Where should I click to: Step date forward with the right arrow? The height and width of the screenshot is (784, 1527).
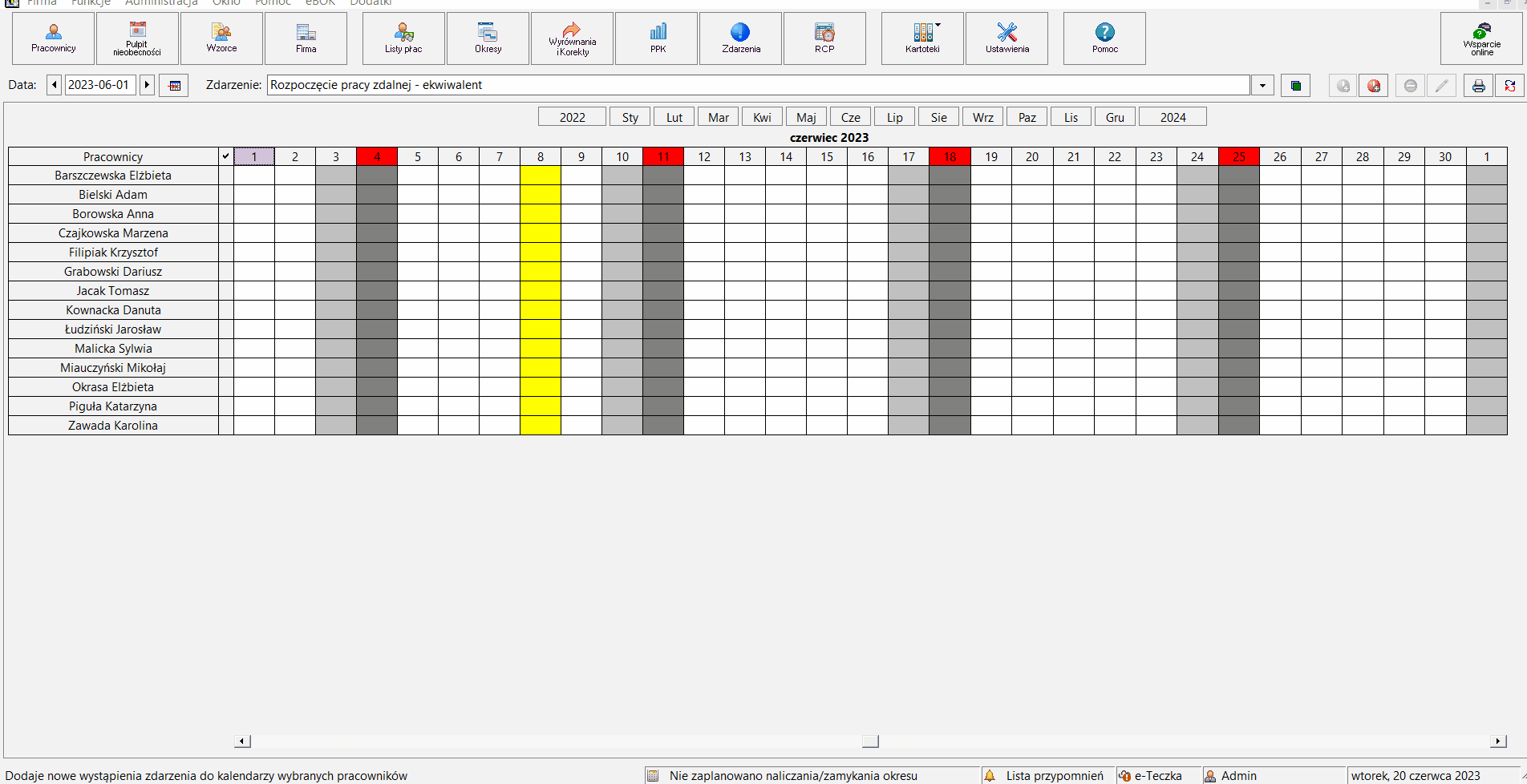(x=147, y=85)
